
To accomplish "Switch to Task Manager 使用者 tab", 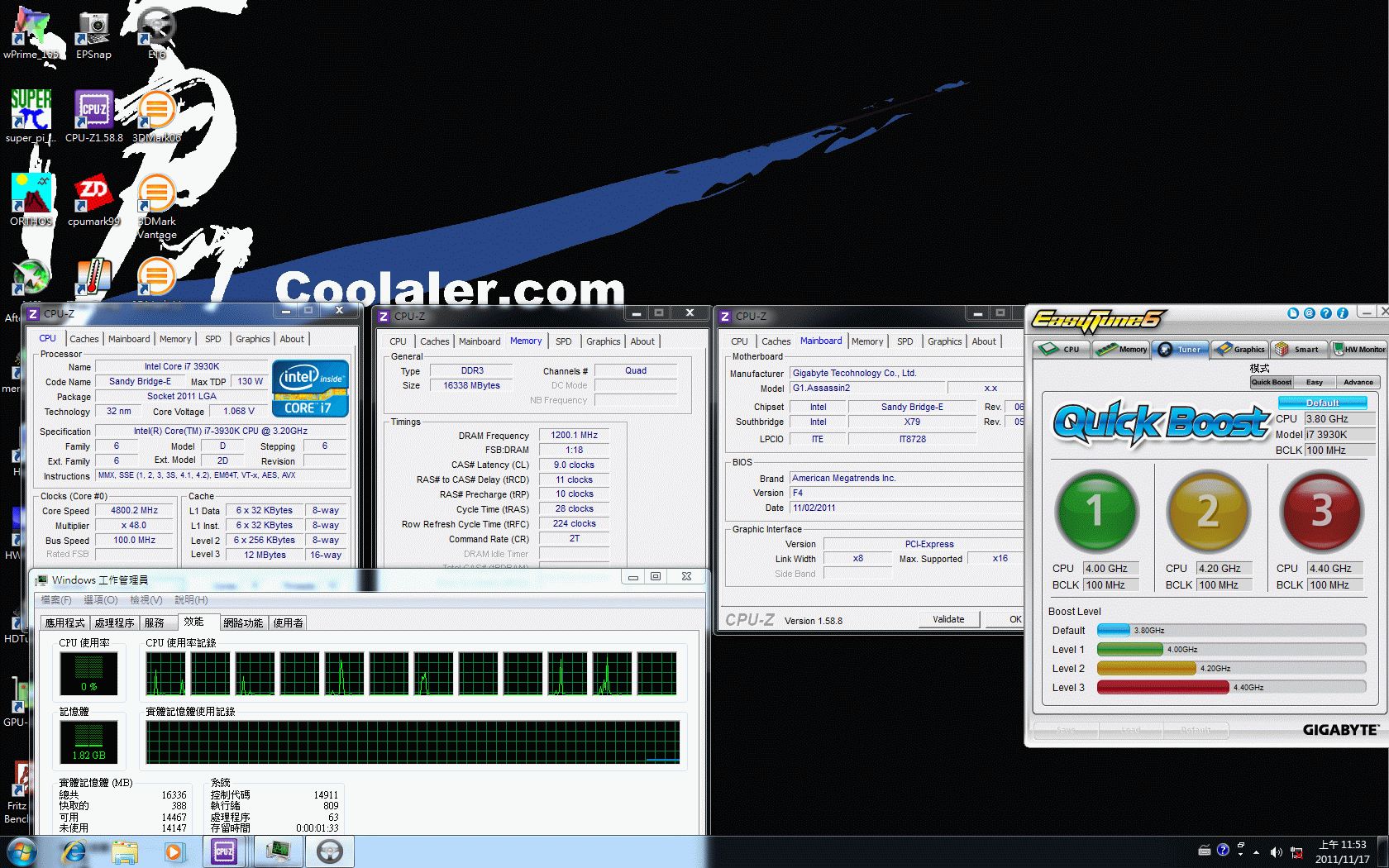I will 289,622.
